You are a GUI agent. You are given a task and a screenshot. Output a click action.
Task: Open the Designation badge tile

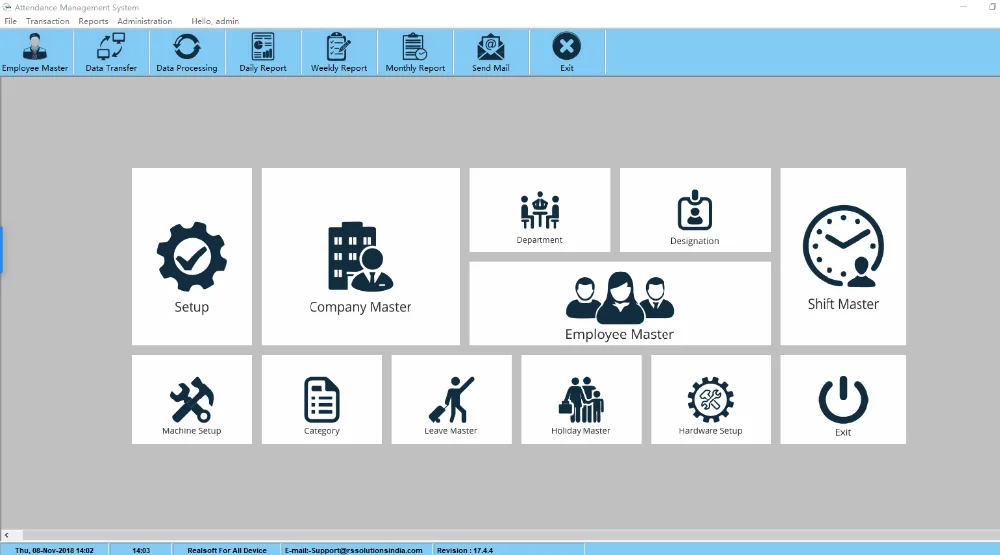tap(694, 211)
